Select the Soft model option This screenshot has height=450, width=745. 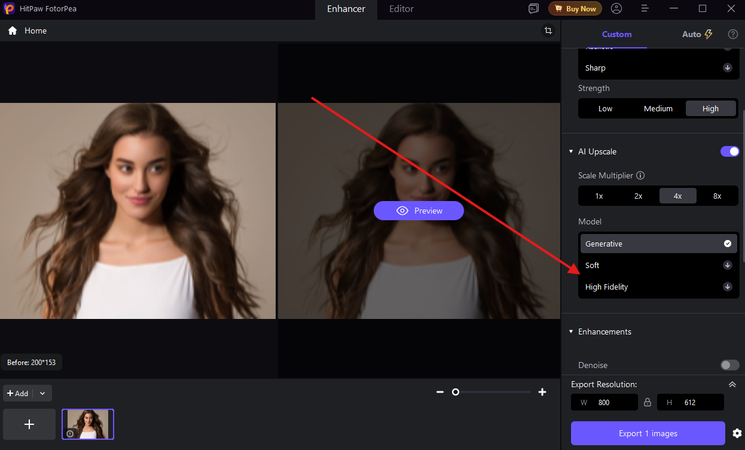658,265
